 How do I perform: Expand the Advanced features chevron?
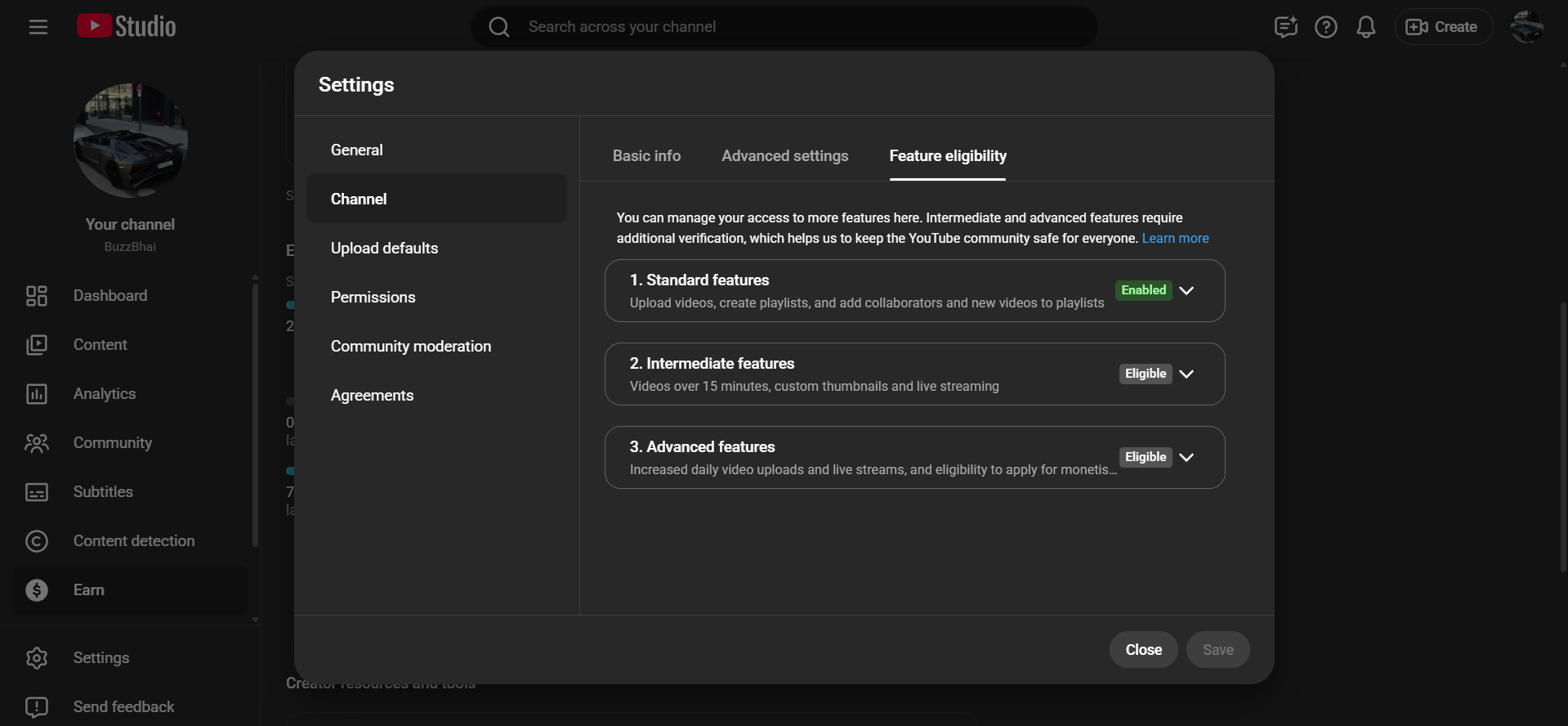tap(1186, 458)
